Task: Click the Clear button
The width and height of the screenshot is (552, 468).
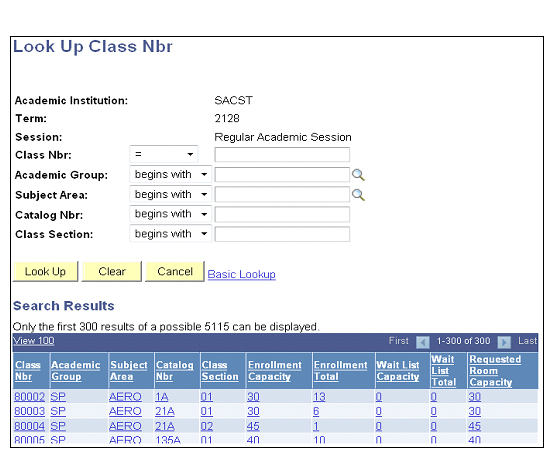Action: (112, 272)
